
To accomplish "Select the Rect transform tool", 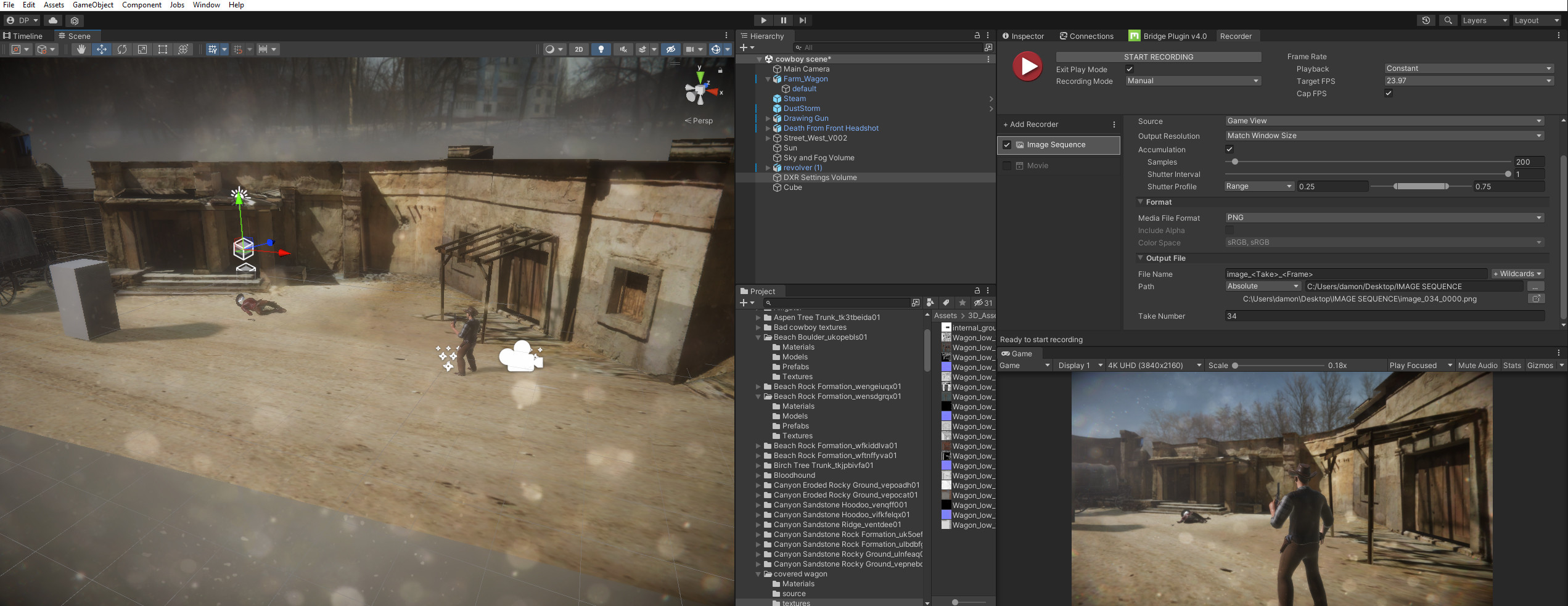I will (x=162, y=49).
